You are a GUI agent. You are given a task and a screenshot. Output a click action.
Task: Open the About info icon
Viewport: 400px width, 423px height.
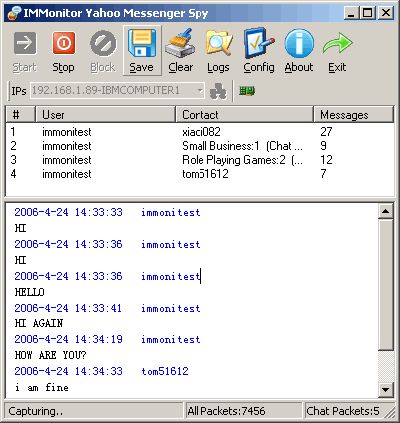click(x=299, y=43)
